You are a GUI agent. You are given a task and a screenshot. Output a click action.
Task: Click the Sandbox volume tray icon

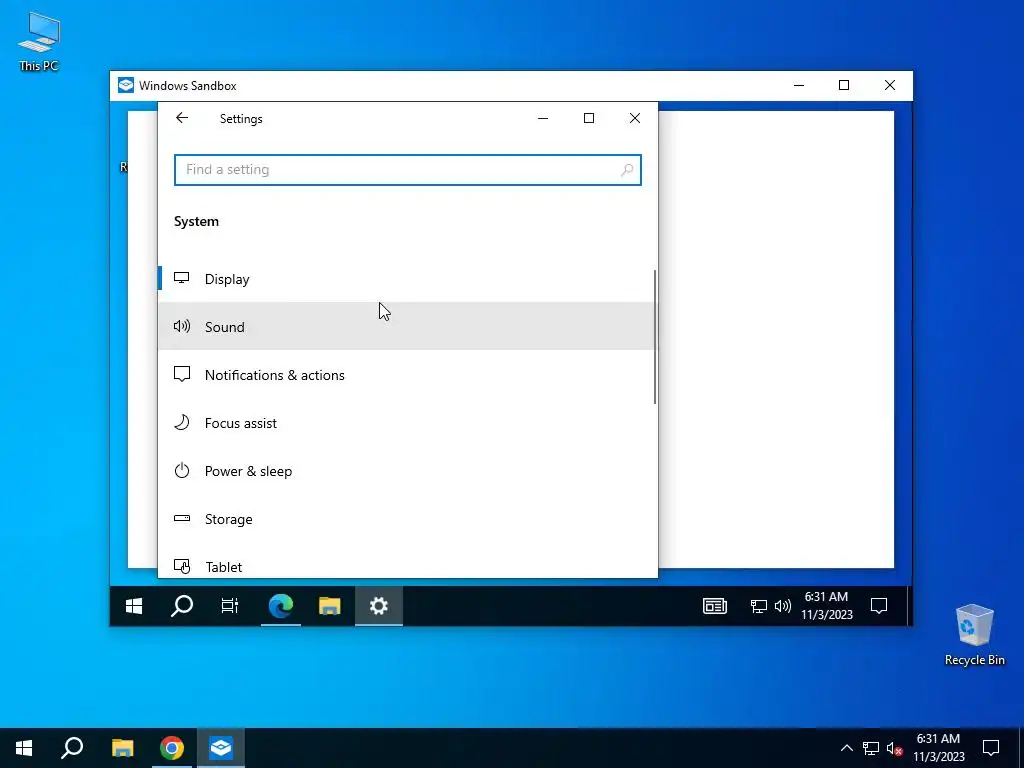tap(782, 606)
